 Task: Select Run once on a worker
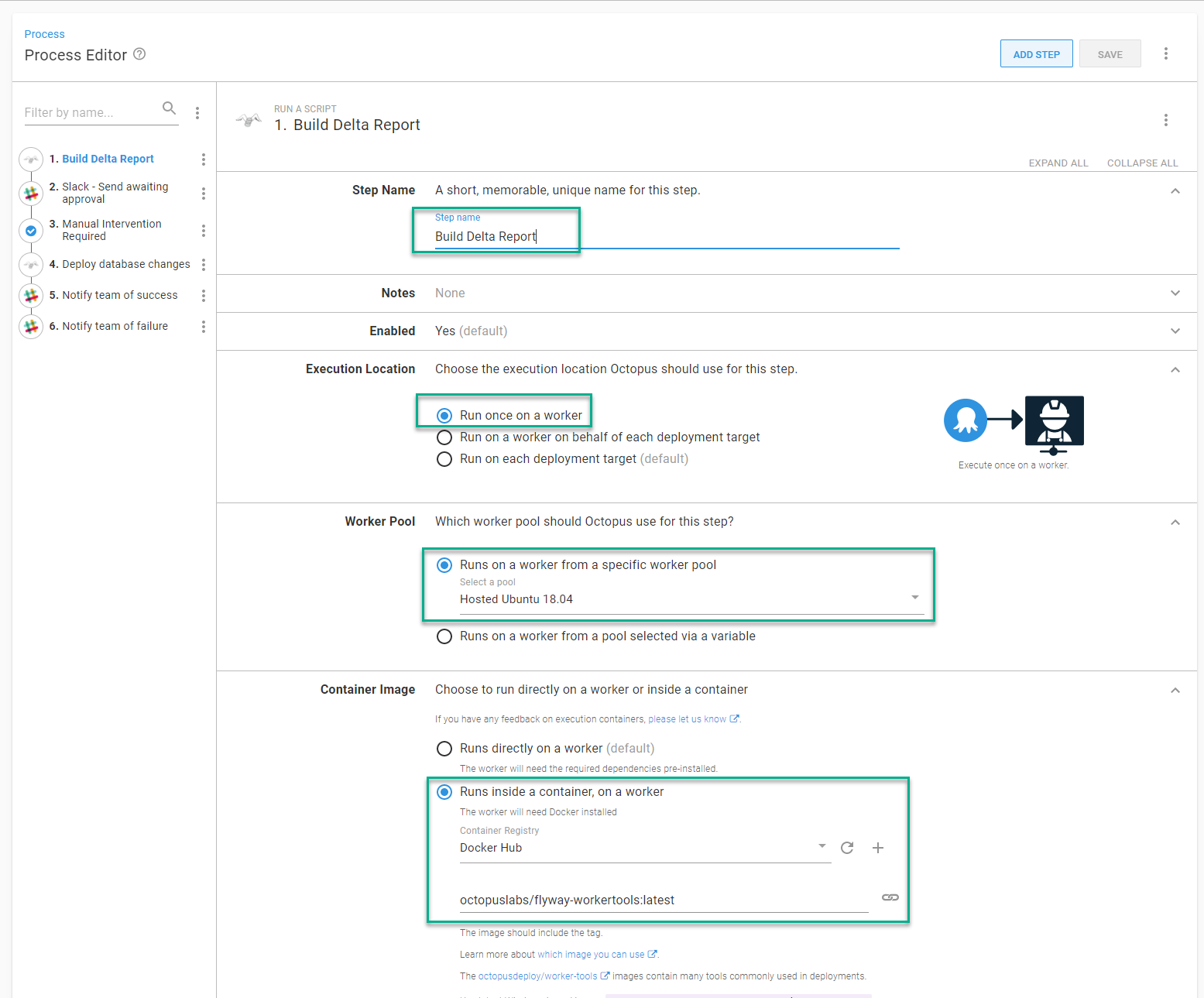[x=444, y=415]
